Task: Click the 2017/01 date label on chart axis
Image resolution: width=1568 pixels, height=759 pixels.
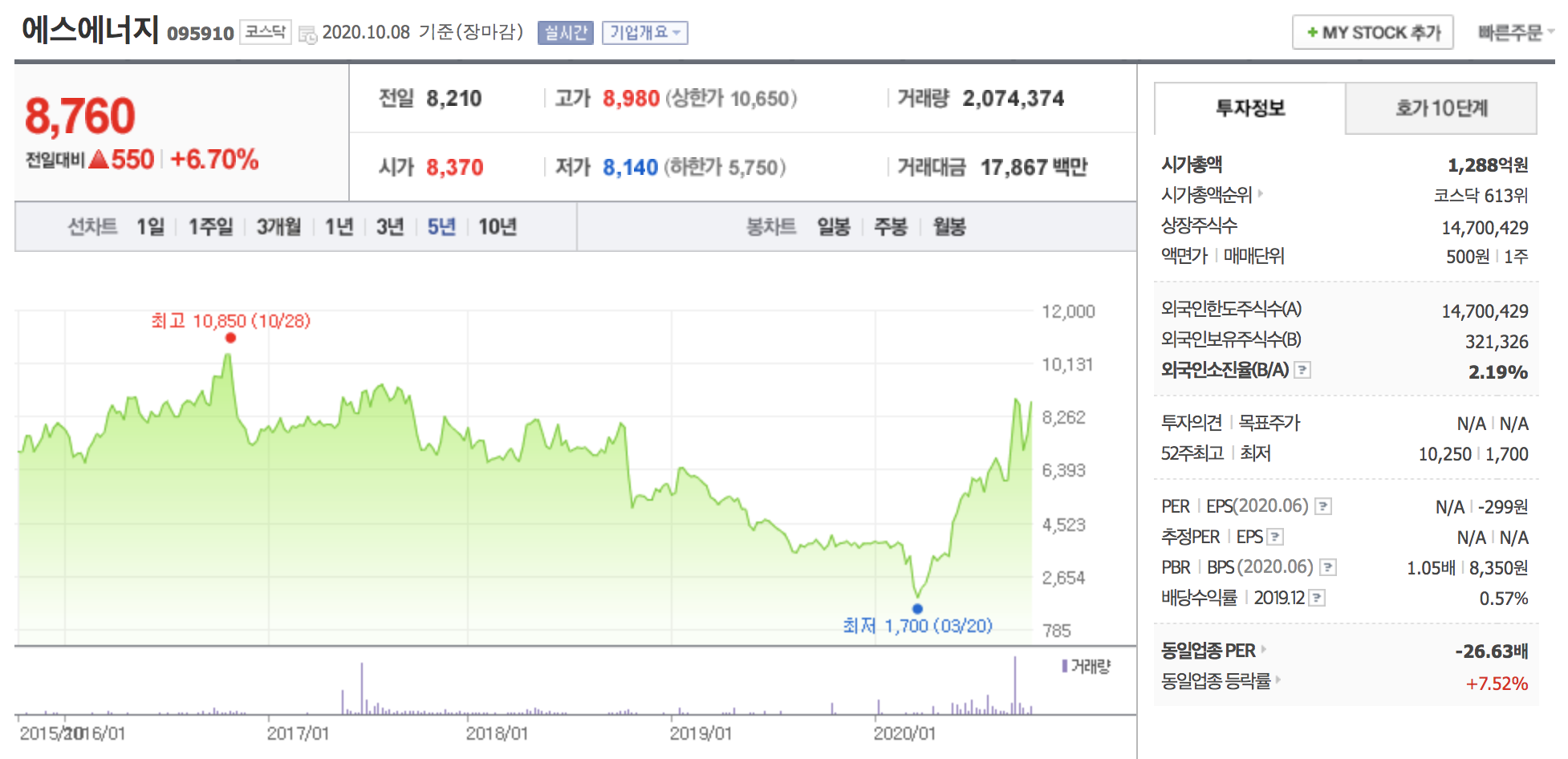Action: tap(298, 733)
